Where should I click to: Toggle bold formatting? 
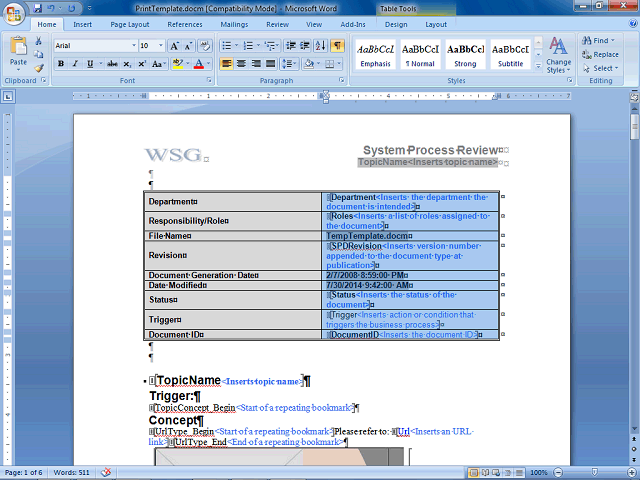[61, 64]
